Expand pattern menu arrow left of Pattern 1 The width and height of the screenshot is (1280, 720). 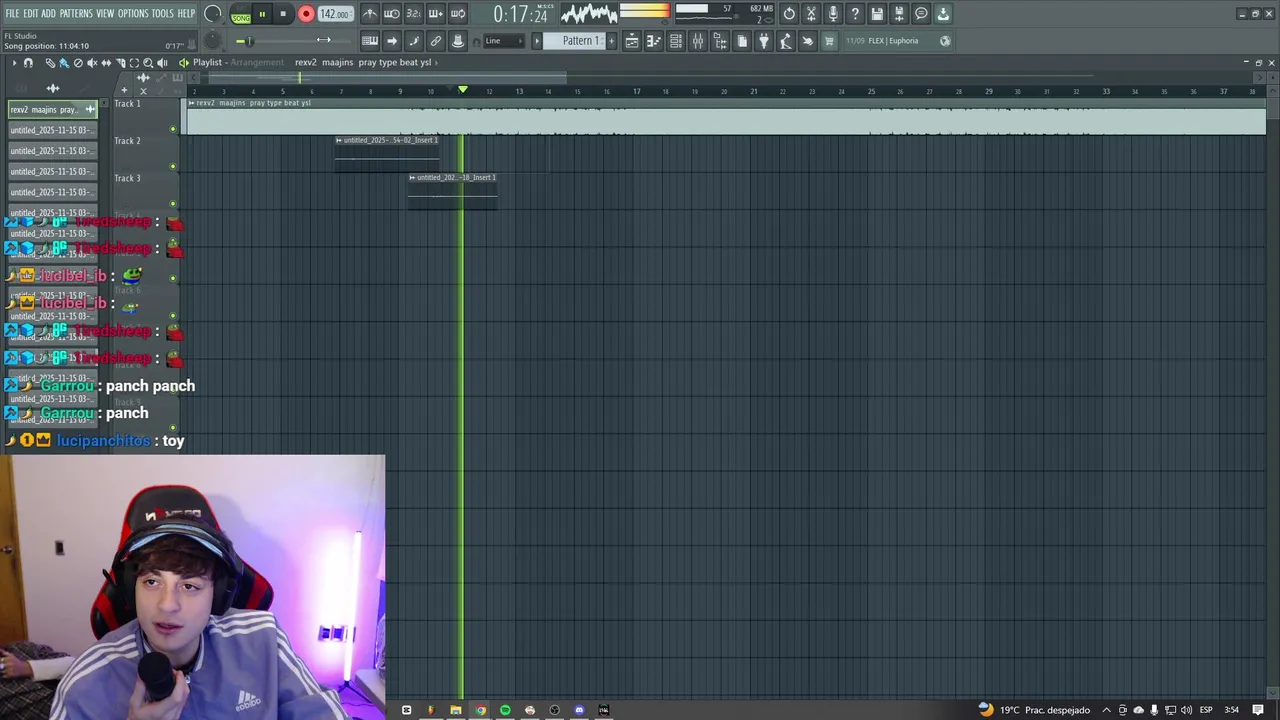click(537, 41)
